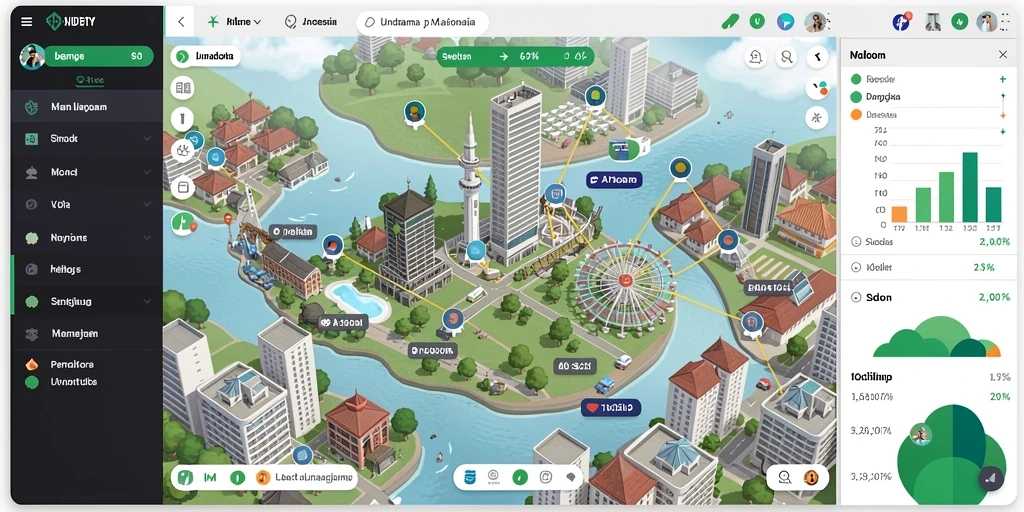
Task: Click the back chevron button in top bar
Action: (181, 22)
